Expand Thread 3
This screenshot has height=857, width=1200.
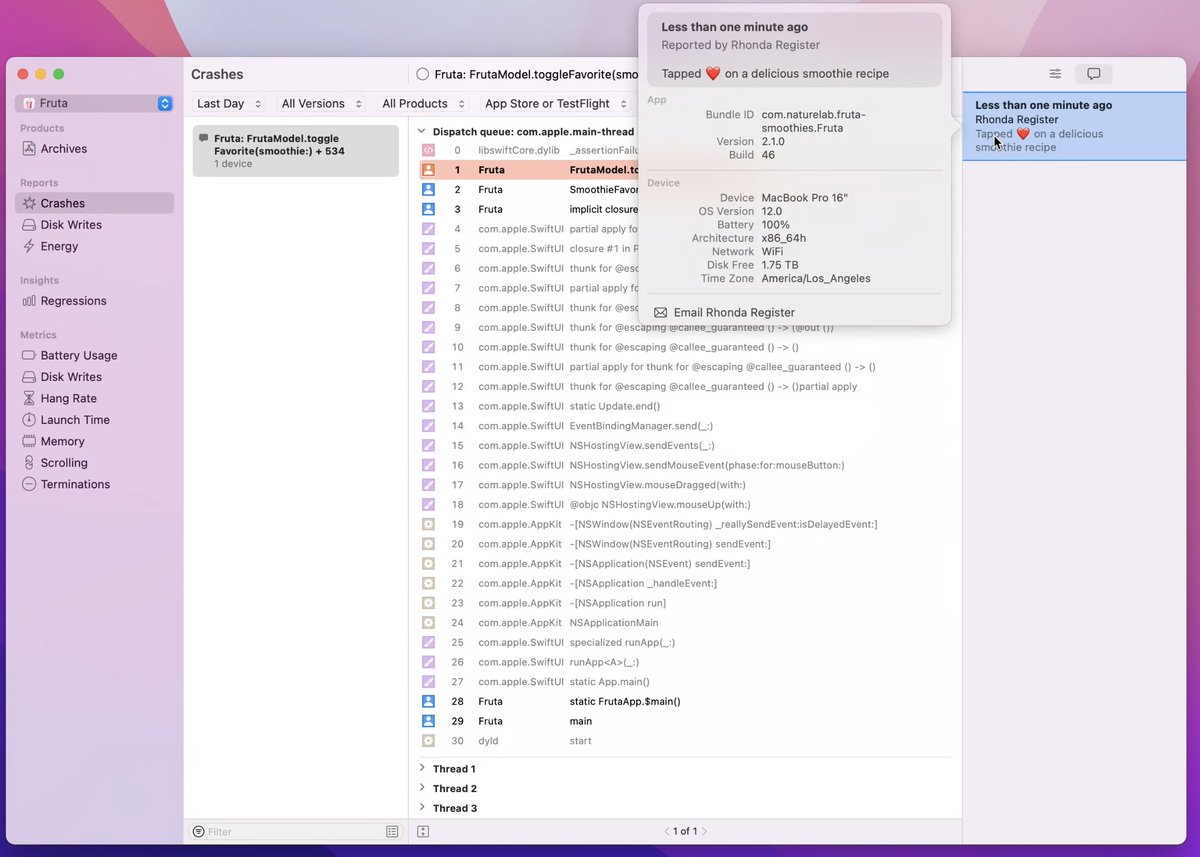[x=421, y=808]
